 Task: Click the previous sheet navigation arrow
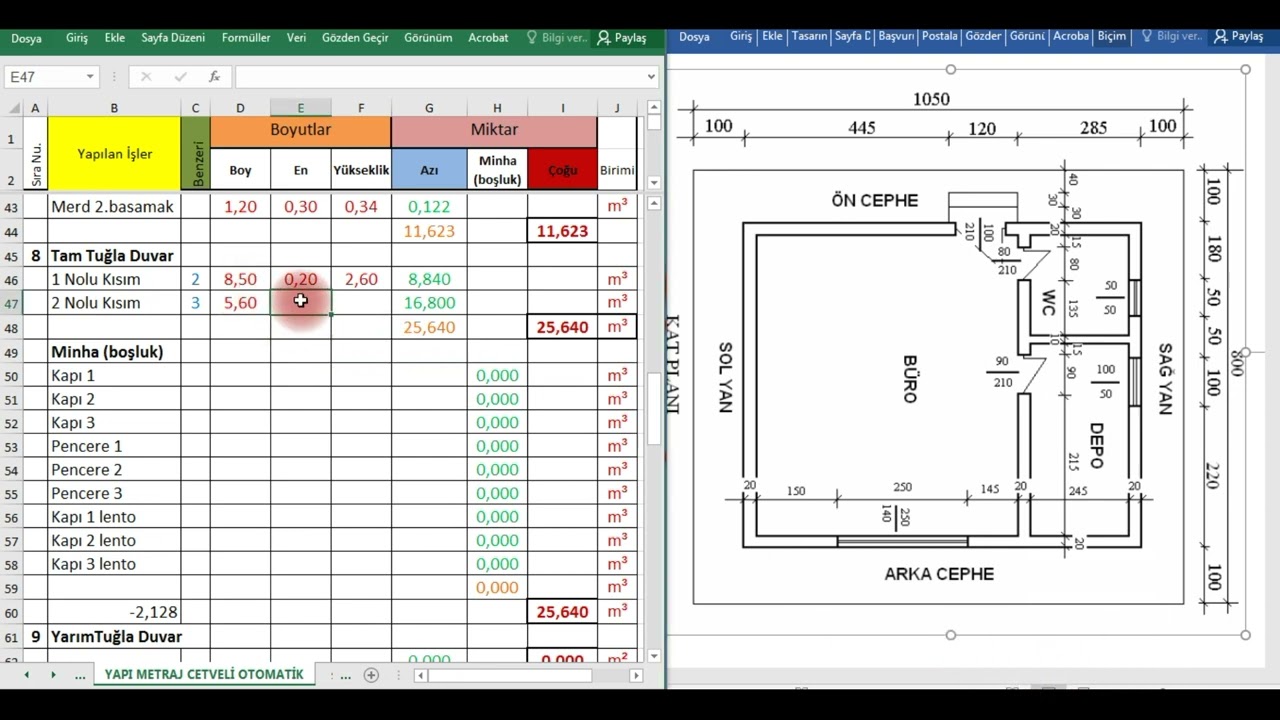(x=27, y=675)
